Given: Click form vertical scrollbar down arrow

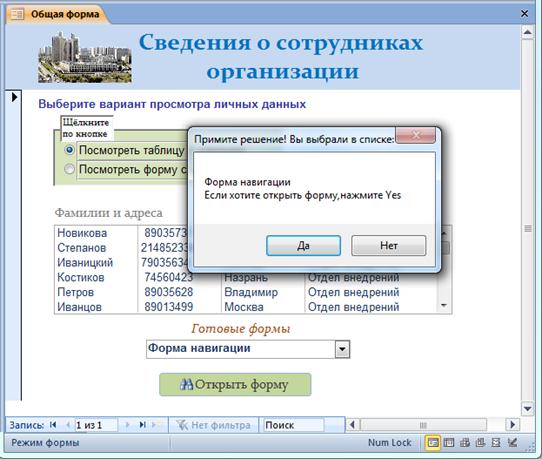Looking at the screenshot, I should [x=527, y=409].
